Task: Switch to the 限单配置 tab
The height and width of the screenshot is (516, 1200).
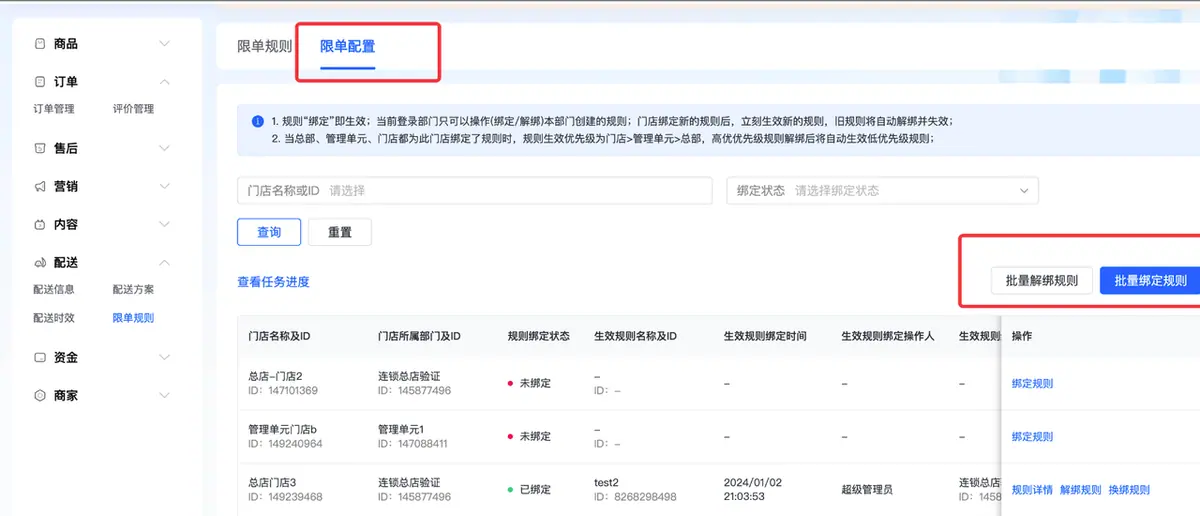Action: [347, 46]
